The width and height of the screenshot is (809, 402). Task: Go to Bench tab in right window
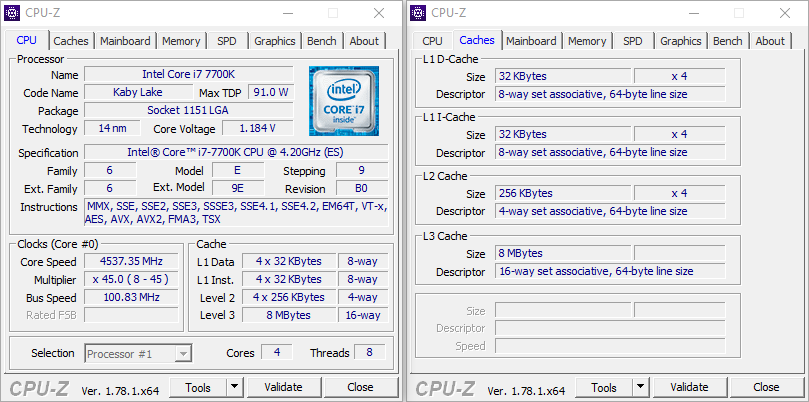point(727,41)
